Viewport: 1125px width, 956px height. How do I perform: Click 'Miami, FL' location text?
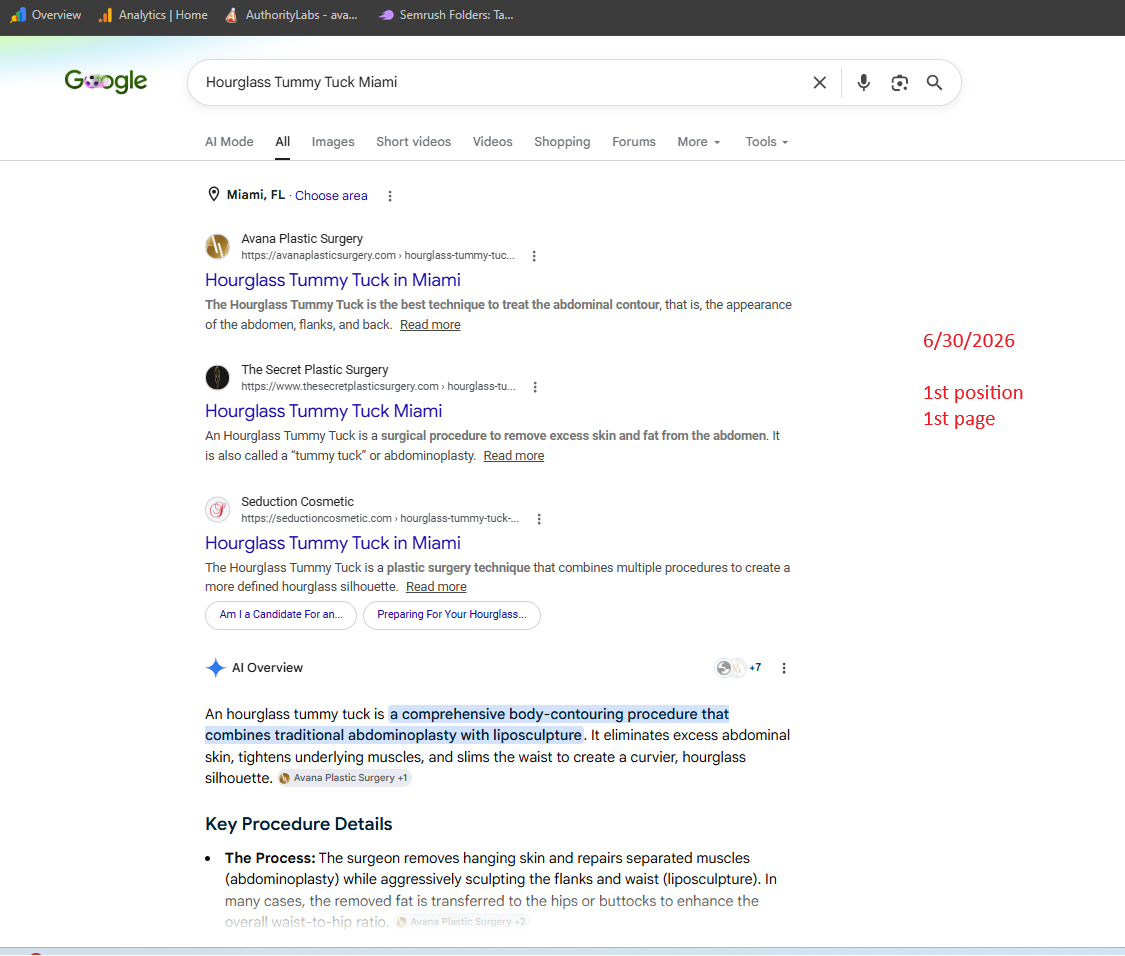coord(255,195)
